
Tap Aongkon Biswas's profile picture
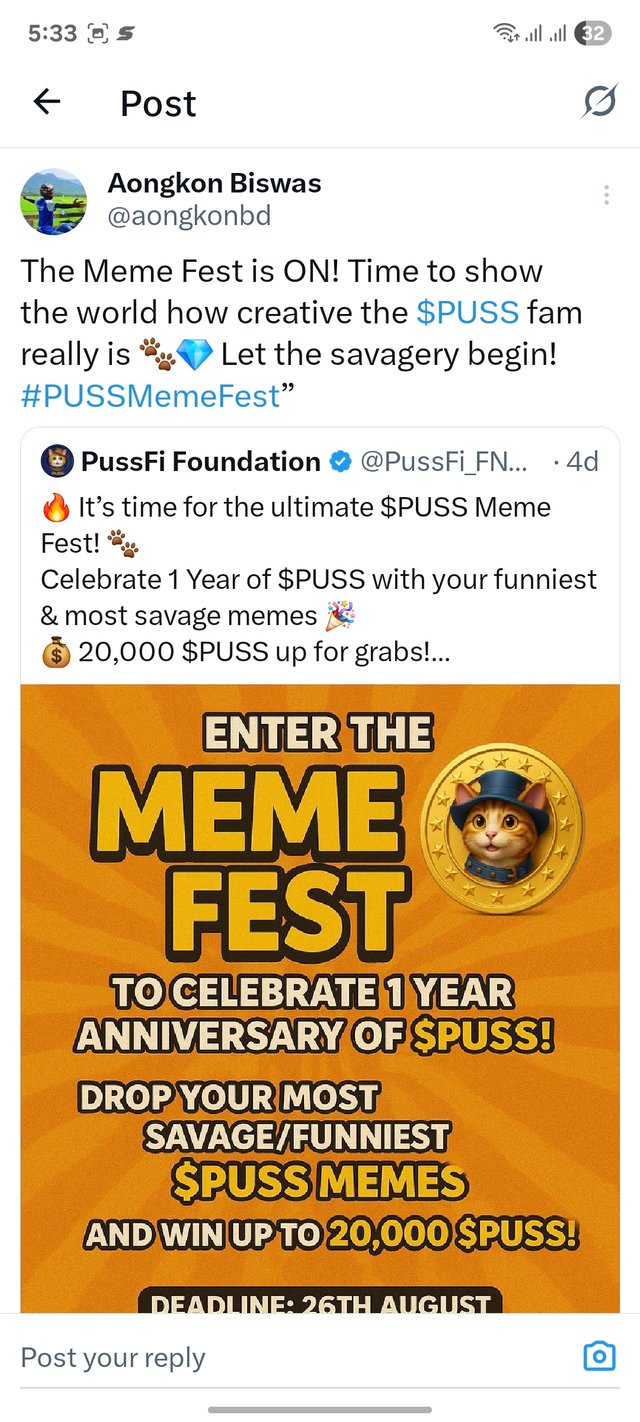point(54,201)
